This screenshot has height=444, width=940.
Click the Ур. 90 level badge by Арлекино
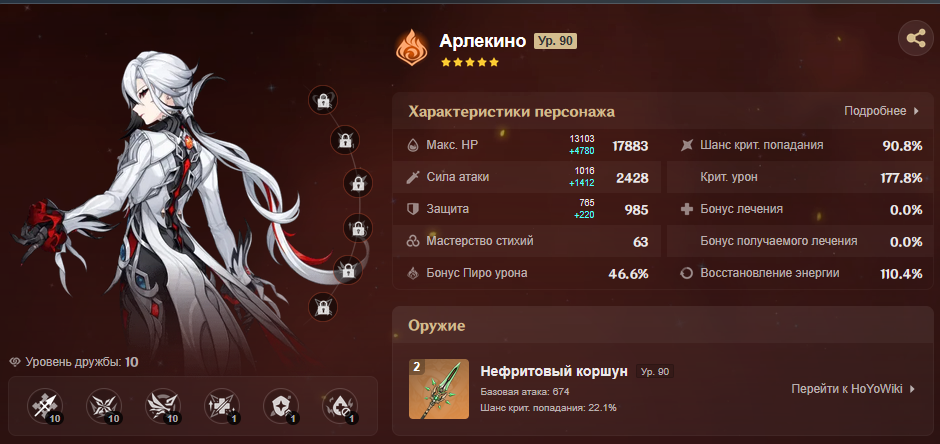click(x=555, y=41)
